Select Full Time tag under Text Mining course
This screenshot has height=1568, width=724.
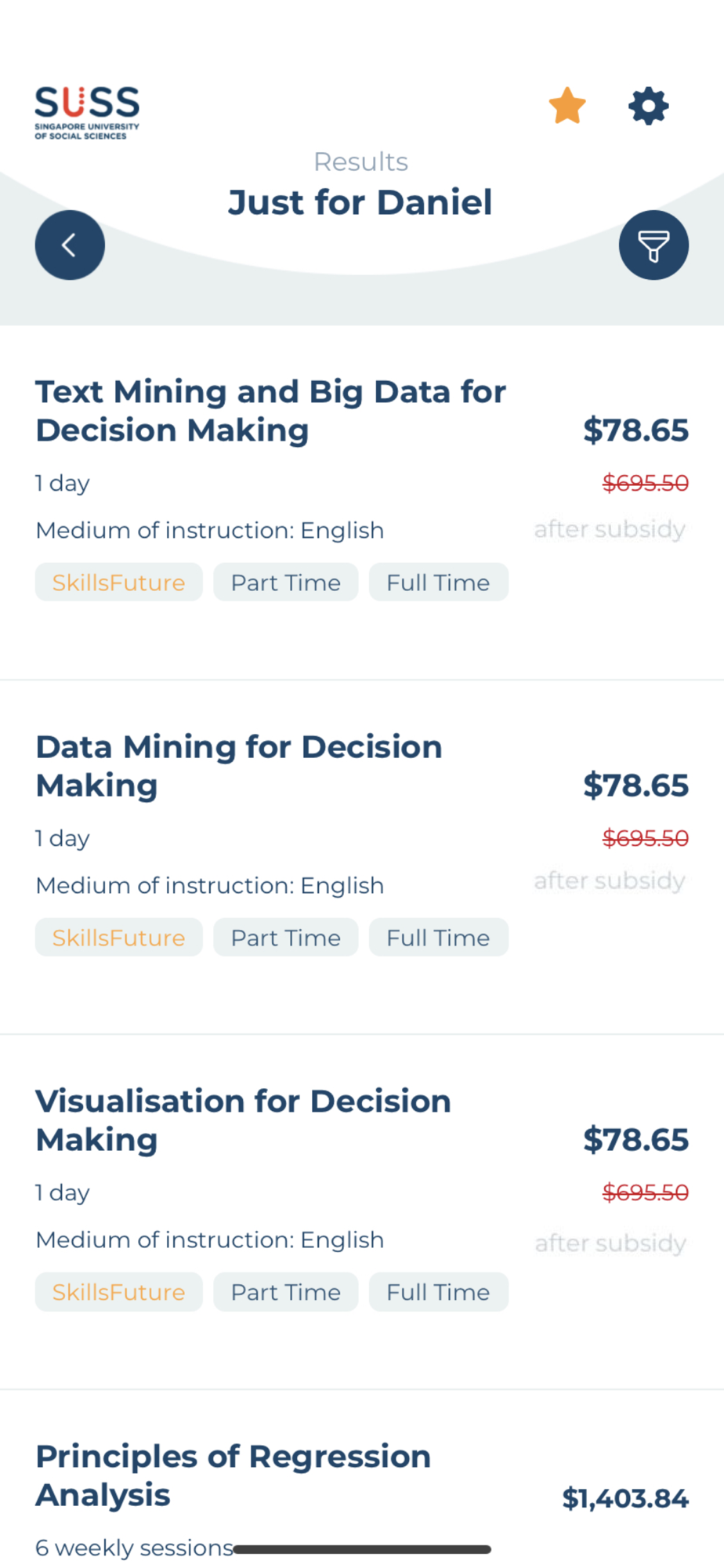click(439, 583)
